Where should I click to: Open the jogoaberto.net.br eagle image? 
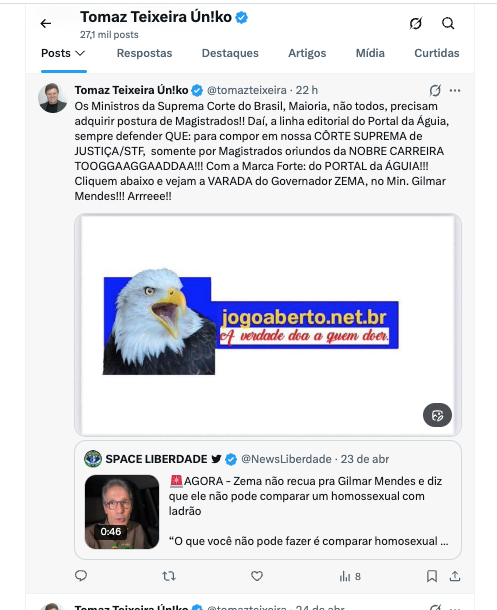point(268,325)
